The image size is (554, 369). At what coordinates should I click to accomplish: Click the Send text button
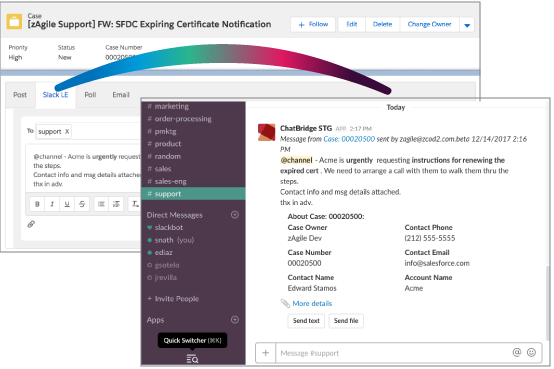(x=306, y=321)
